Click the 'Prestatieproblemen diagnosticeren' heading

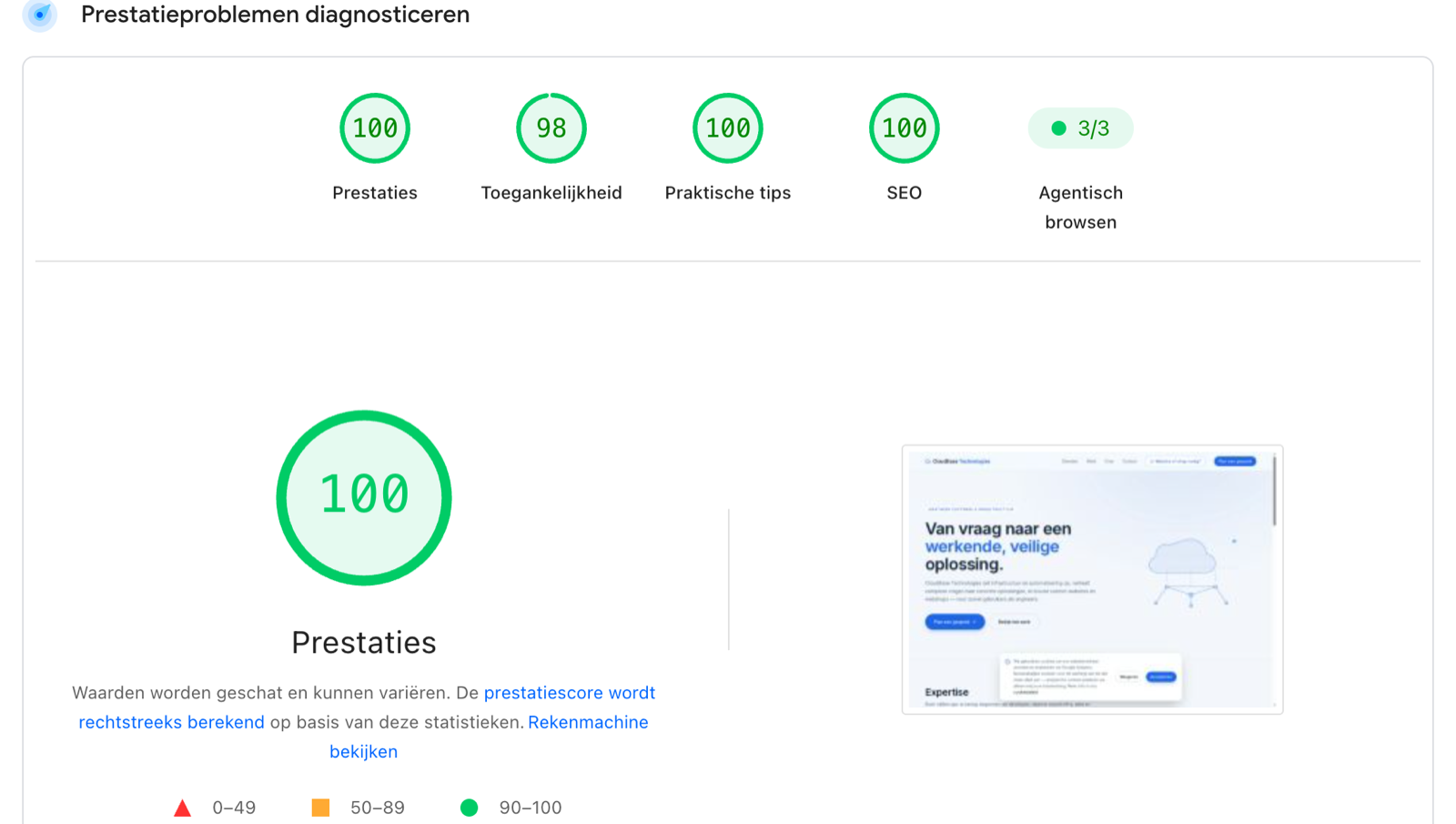pyautogui.click(x=276, y=15)
